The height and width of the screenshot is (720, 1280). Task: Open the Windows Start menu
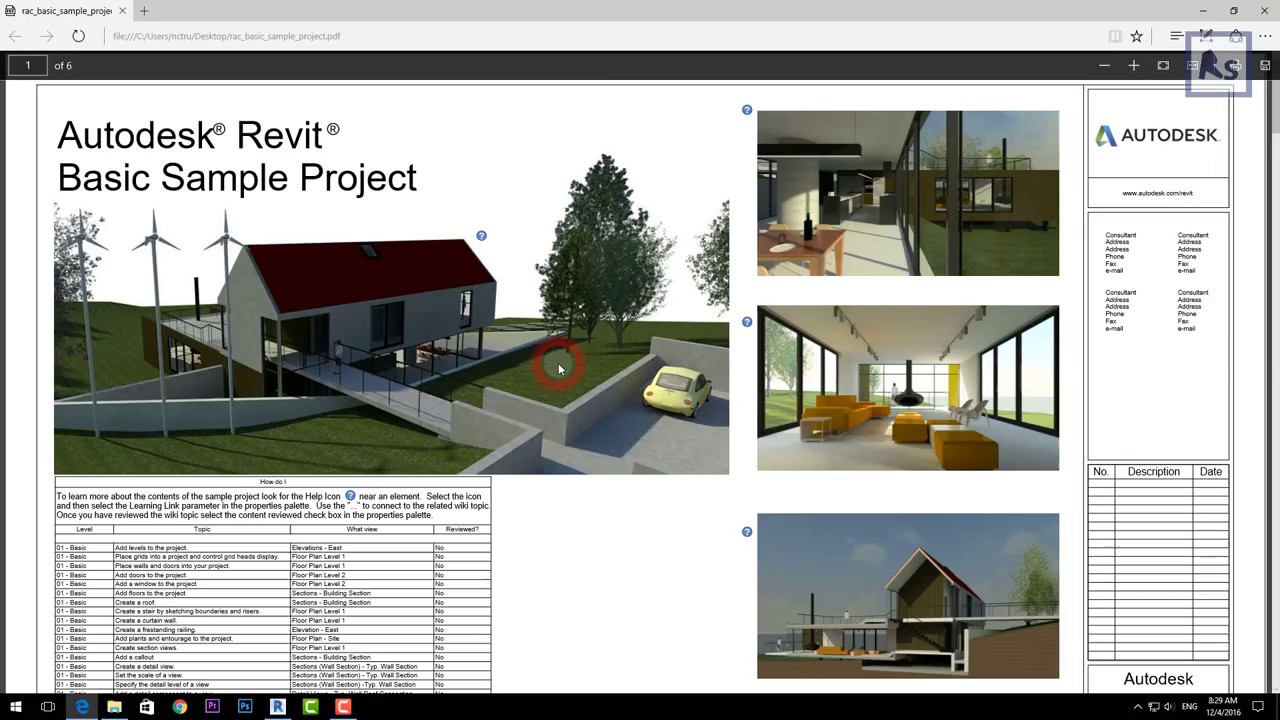(15, 707)
